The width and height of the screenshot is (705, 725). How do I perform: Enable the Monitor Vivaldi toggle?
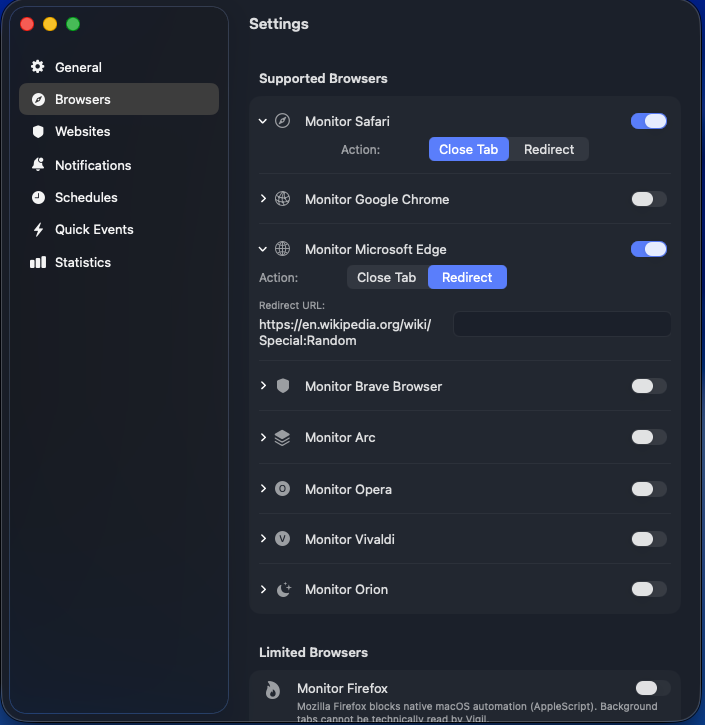(649, 539)
